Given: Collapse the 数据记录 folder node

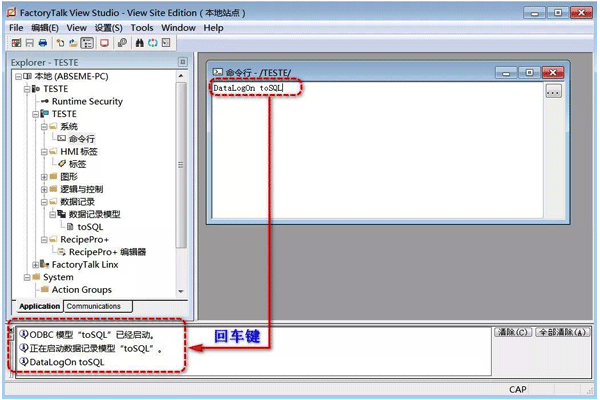Looking at the screenshot, I should tap(44, 202).
